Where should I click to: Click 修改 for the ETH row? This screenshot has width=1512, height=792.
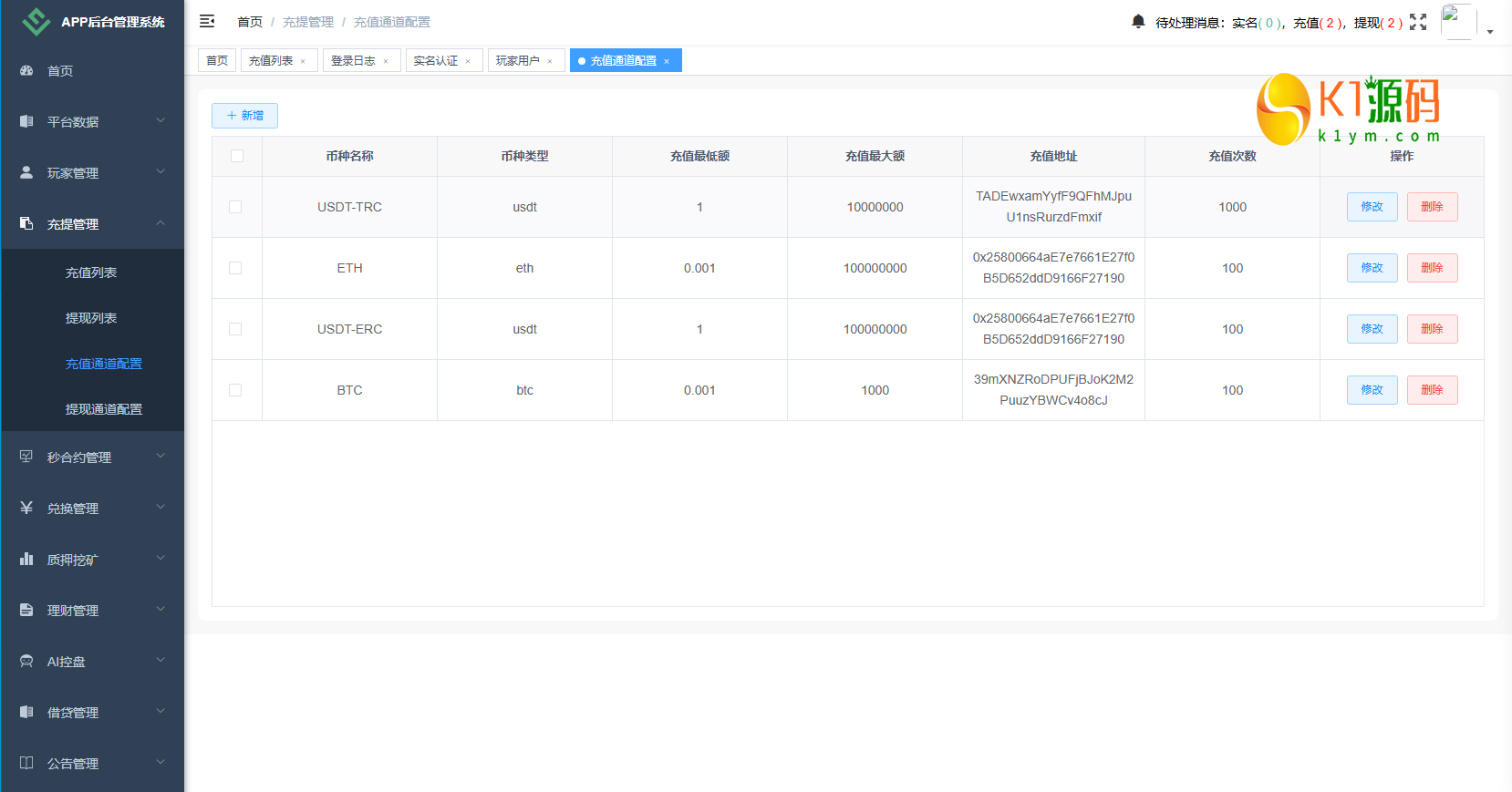tap(1372, 268)
